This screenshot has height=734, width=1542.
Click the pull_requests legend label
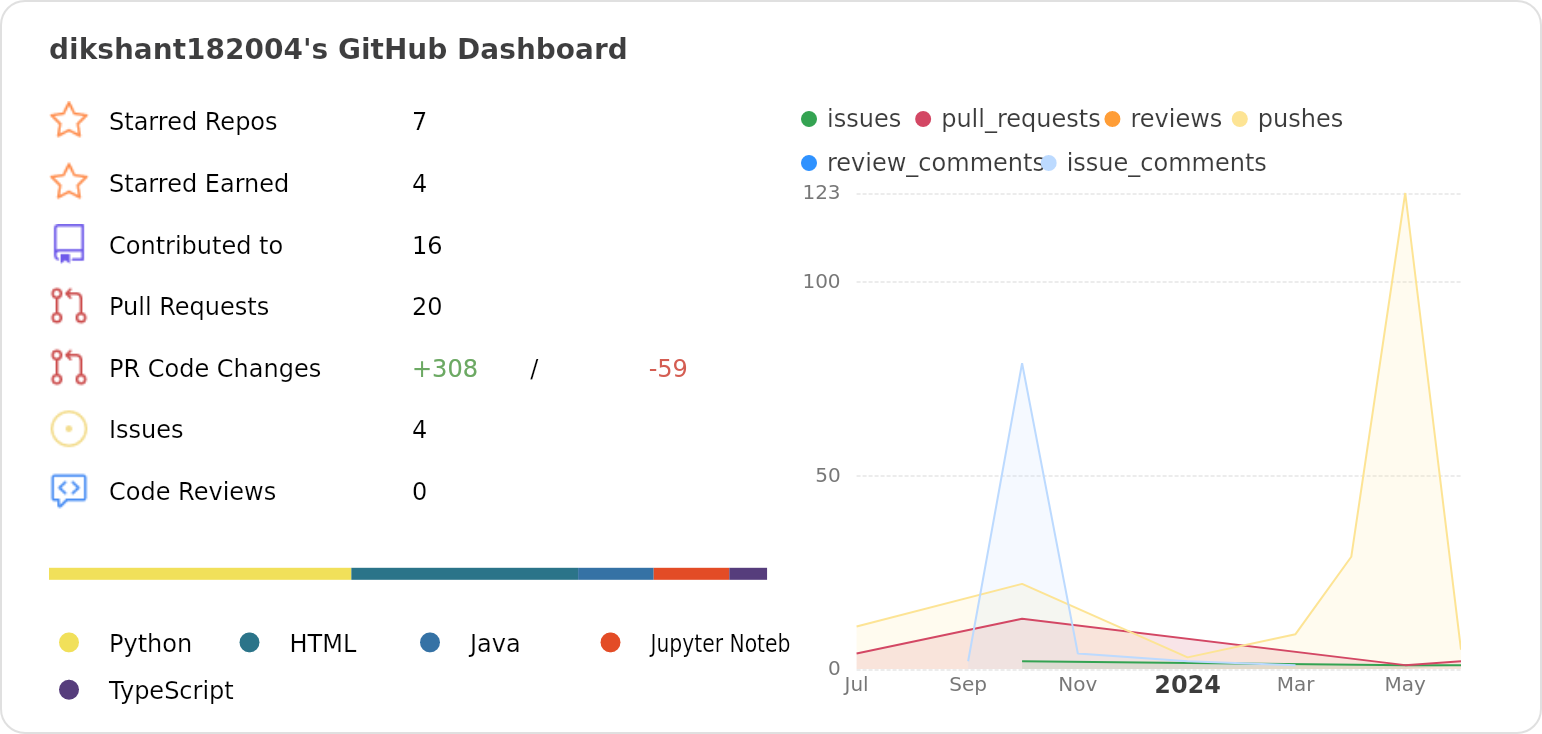click(1020, 119)
